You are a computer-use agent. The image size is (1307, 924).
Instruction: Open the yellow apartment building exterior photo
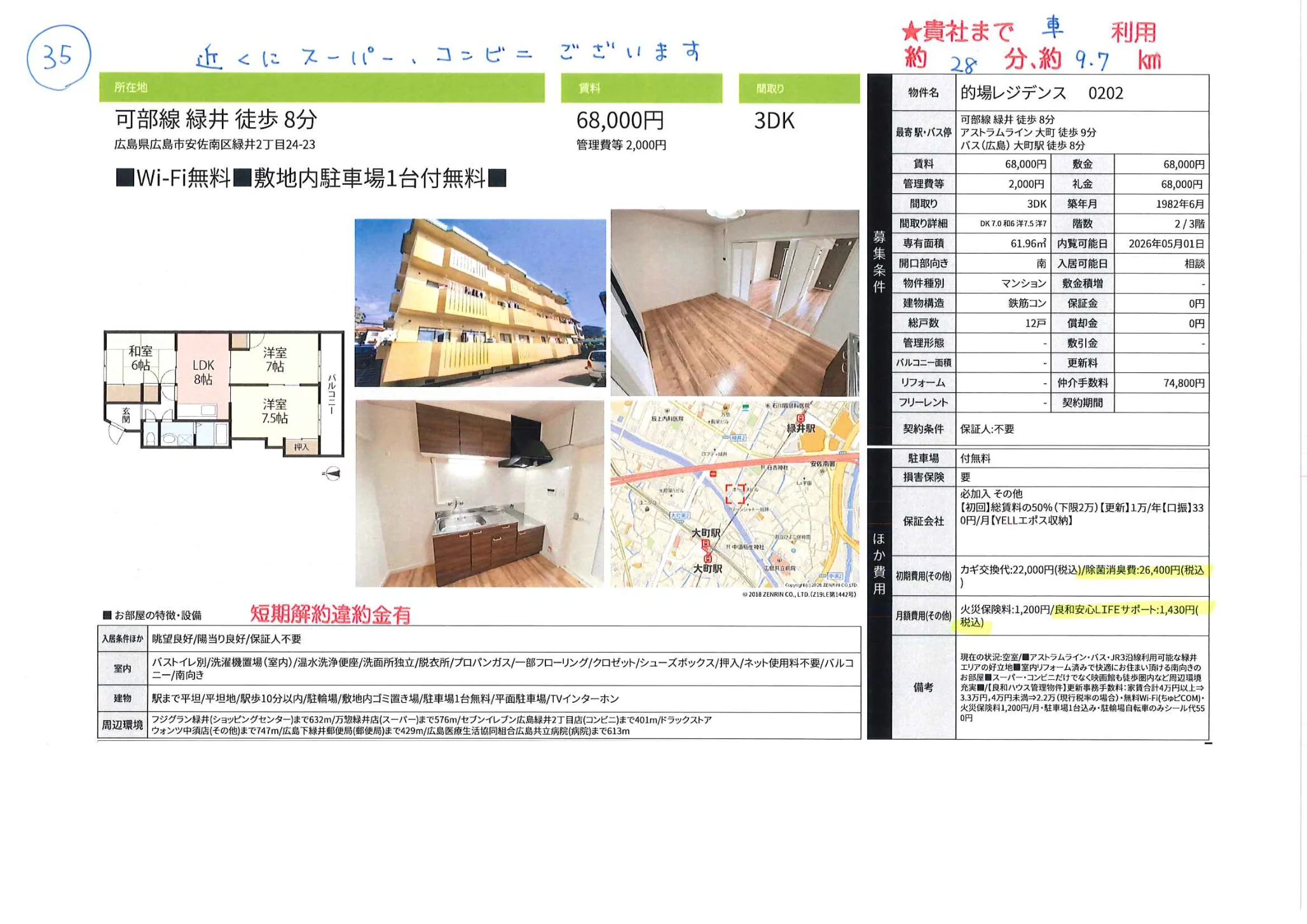pos(480,302)
